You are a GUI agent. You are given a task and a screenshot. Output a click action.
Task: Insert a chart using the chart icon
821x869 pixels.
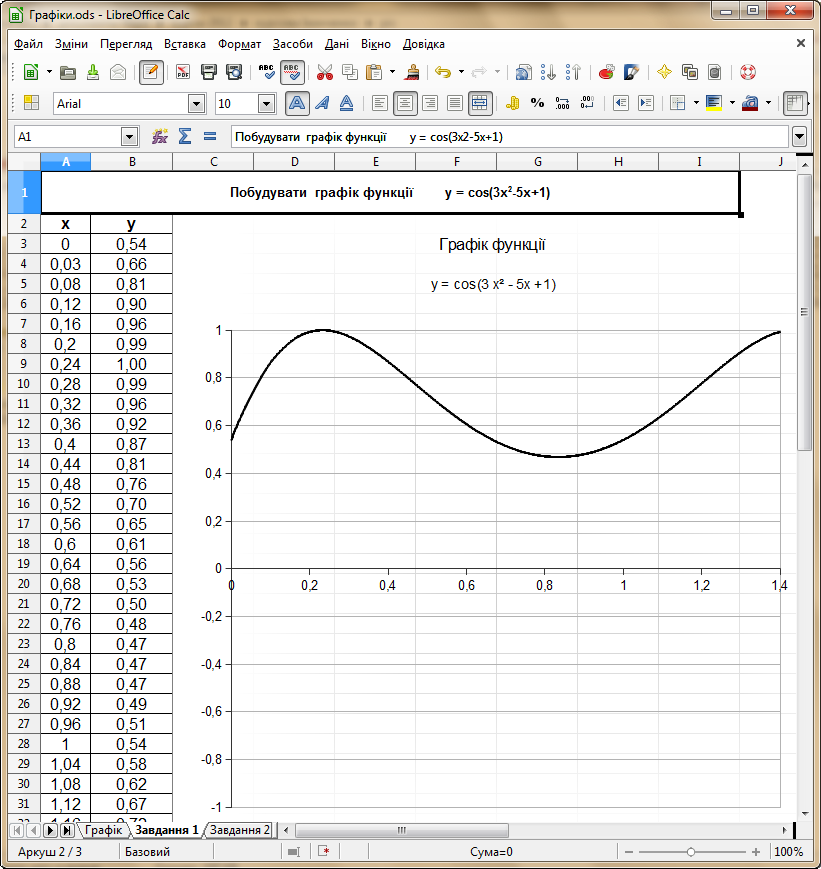pos(606,72)
